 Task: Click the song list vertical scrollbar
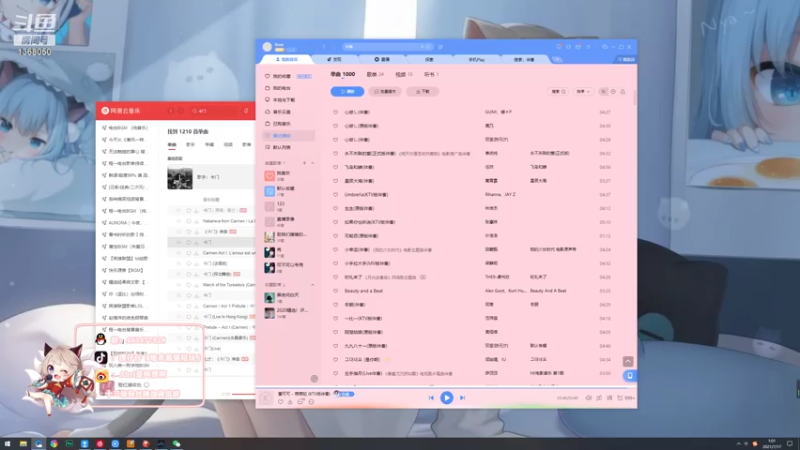[x=635, y=97]
